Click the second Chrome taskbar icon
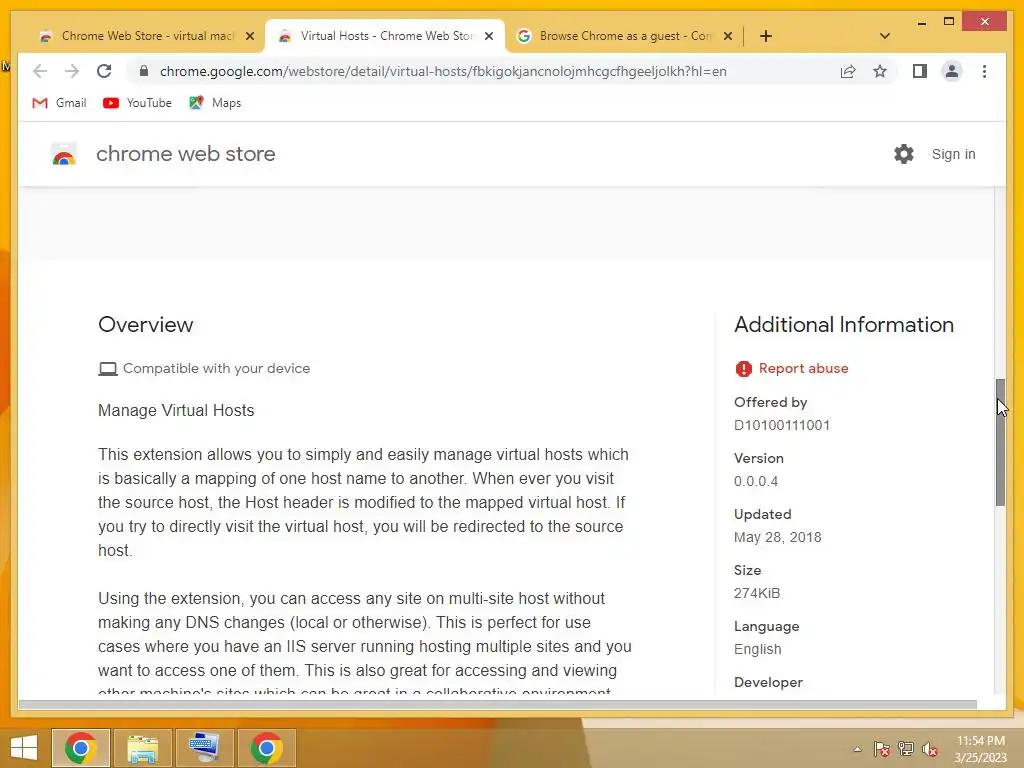 click(266, 748)
